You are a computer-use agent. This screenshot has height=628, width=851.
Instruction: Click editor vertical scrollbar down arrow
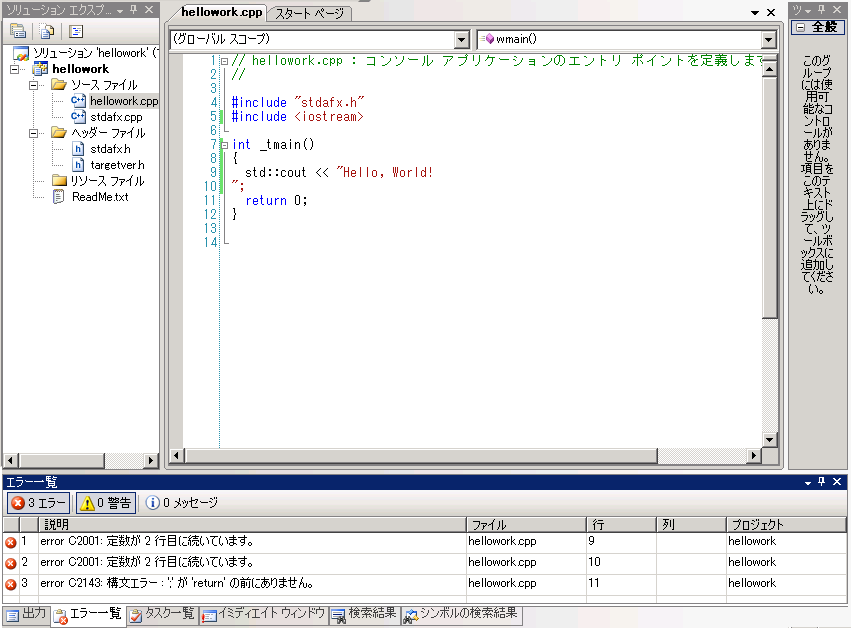click(769, 440)
